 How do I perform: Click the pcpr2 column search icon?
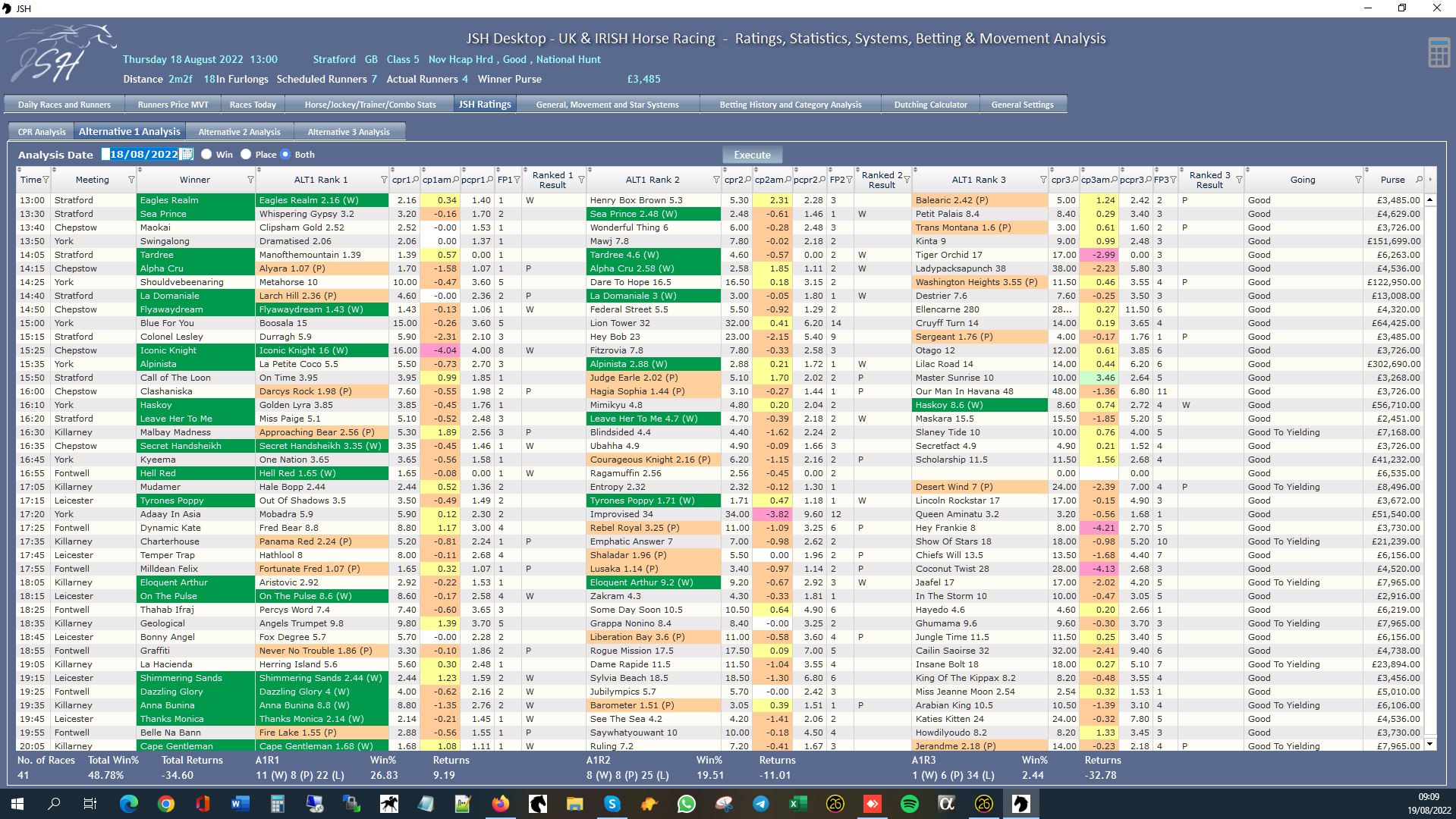pyautogui.click(x=822, y=180)
